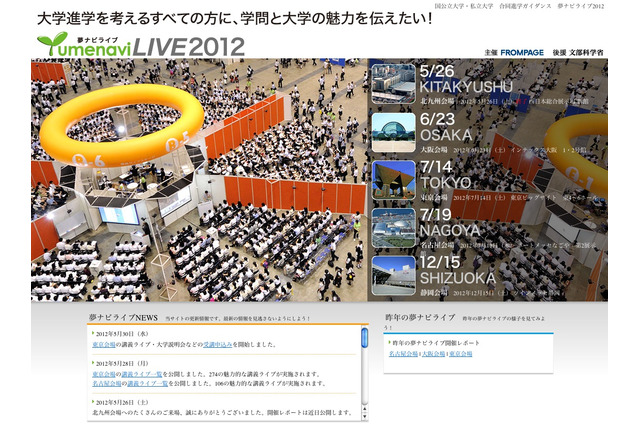Click the 文部科学省 supporter label

pos(586,53)
